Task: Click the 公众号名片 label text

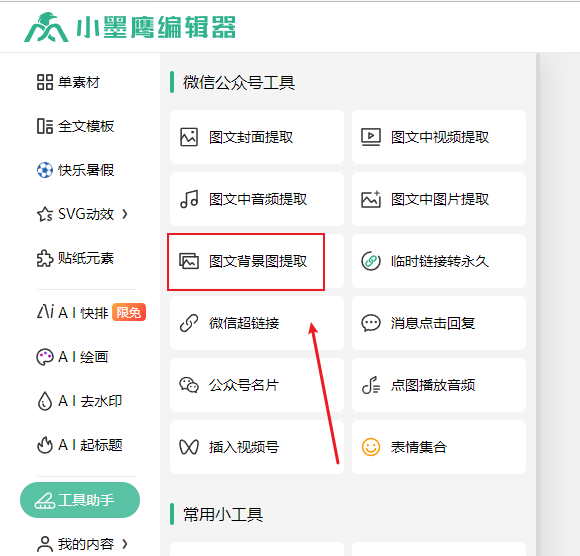Action: [x=244, y=385]
